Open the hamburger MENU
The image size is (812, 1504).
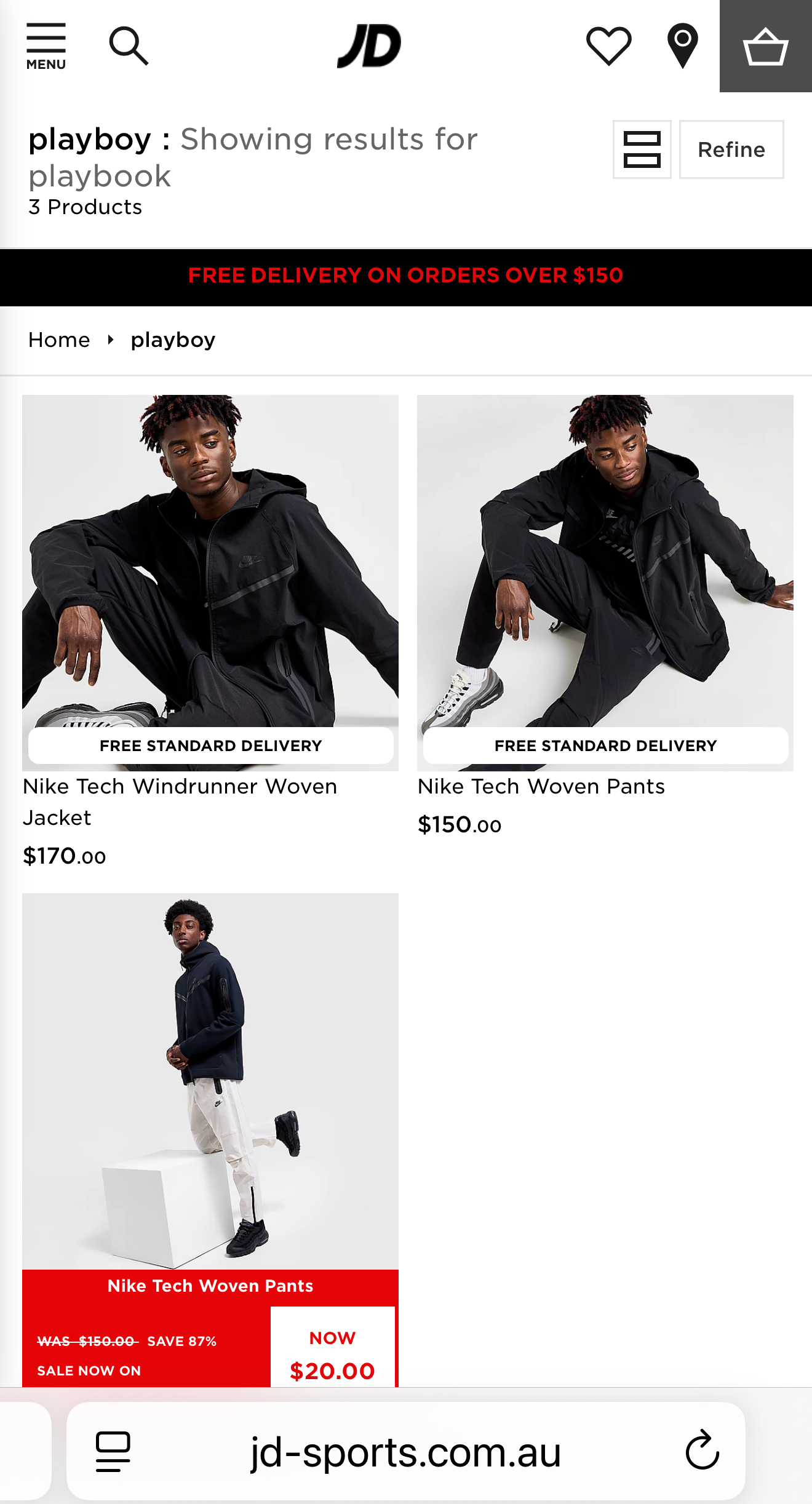(46, 47)
